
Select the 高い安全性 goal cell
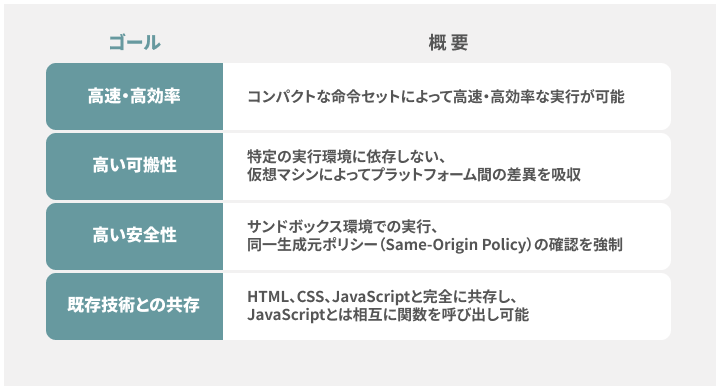[x=135, y=236]
